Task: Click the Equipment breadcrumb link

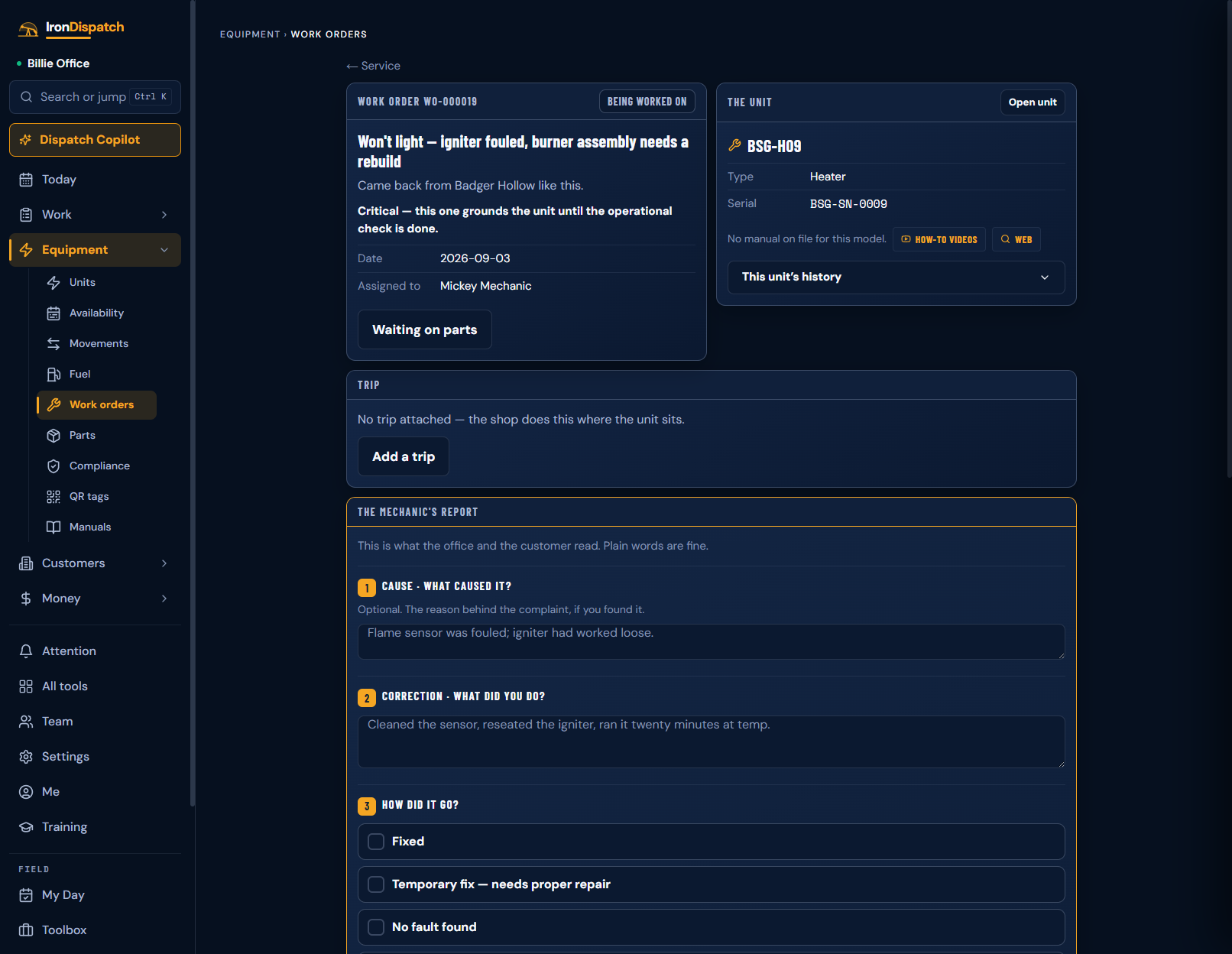Action: point(250,34)
